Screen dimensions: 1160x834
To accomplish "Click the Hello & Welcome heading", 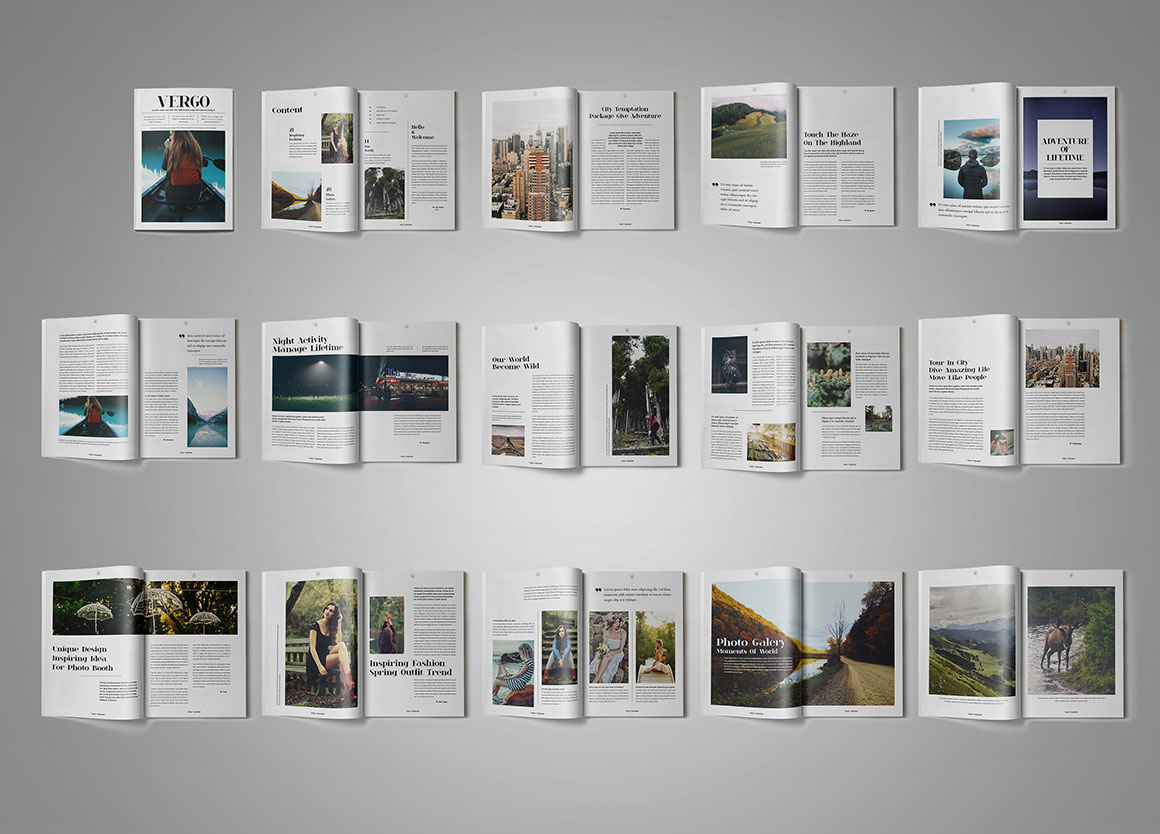I will point(423,132).
